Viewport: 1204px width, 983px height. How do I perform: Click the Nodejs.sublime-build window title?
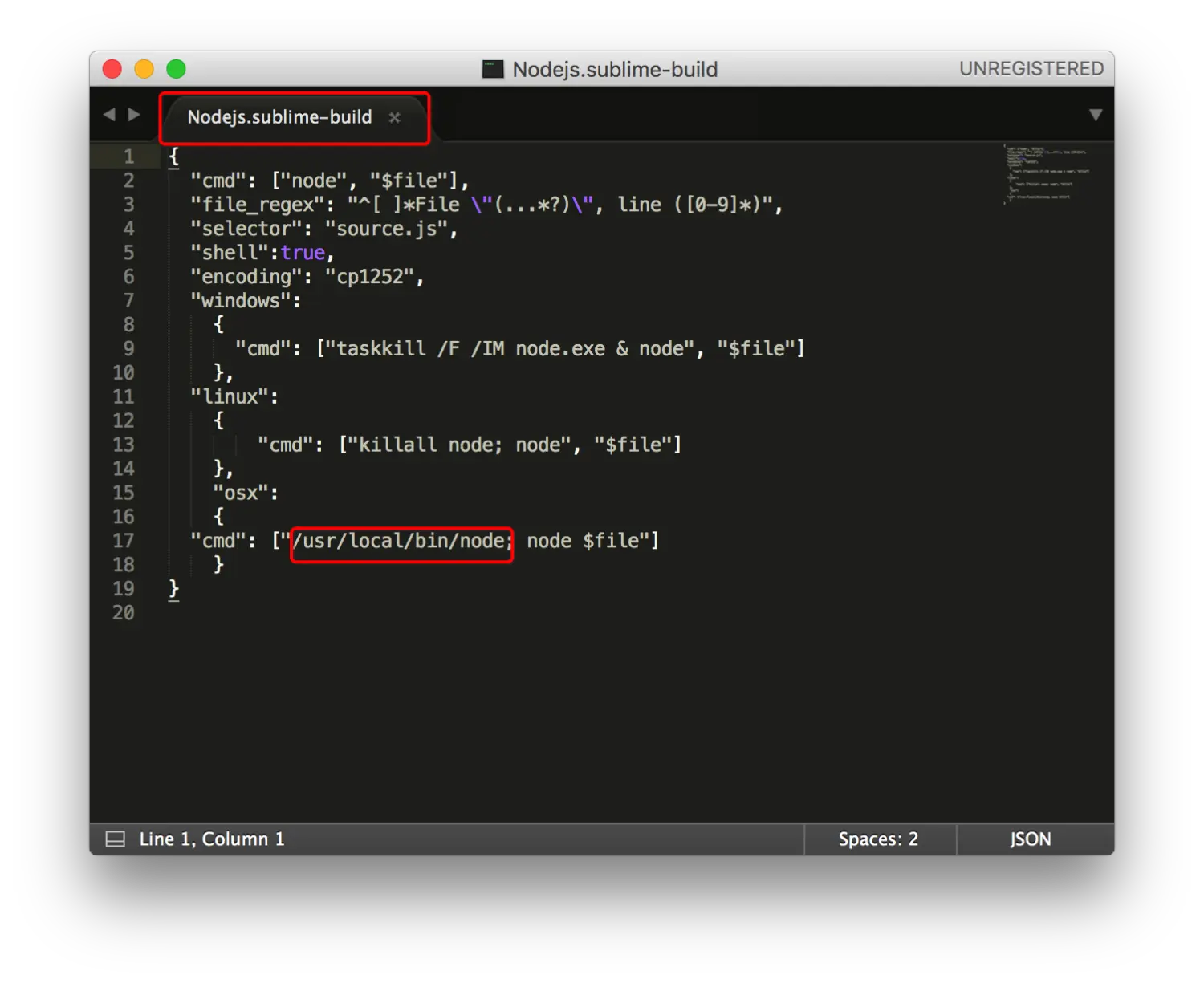coord(615,70)
